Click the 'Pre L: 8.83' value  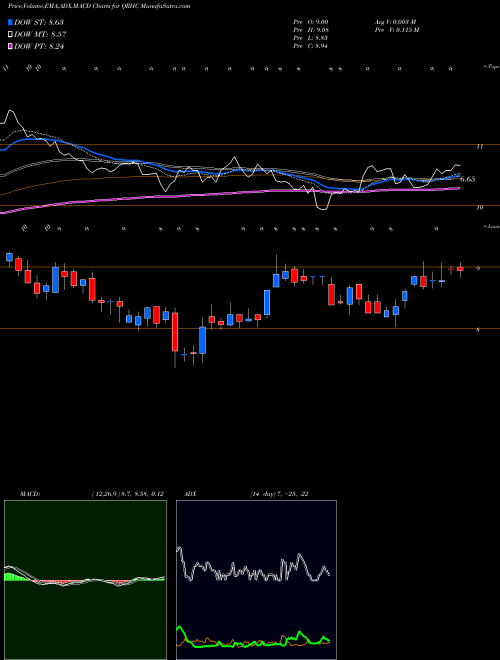click(311, 38)
